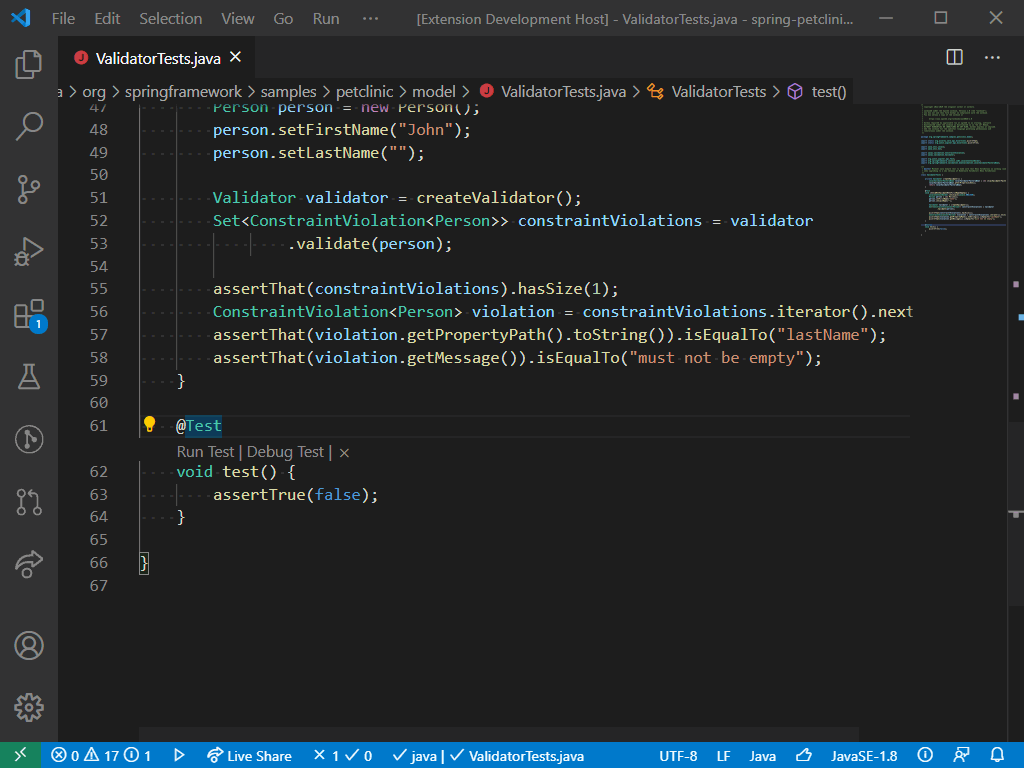Open the Live Share activity bar icon
The width and height of the screenshot is (1024, 768).
29,564
